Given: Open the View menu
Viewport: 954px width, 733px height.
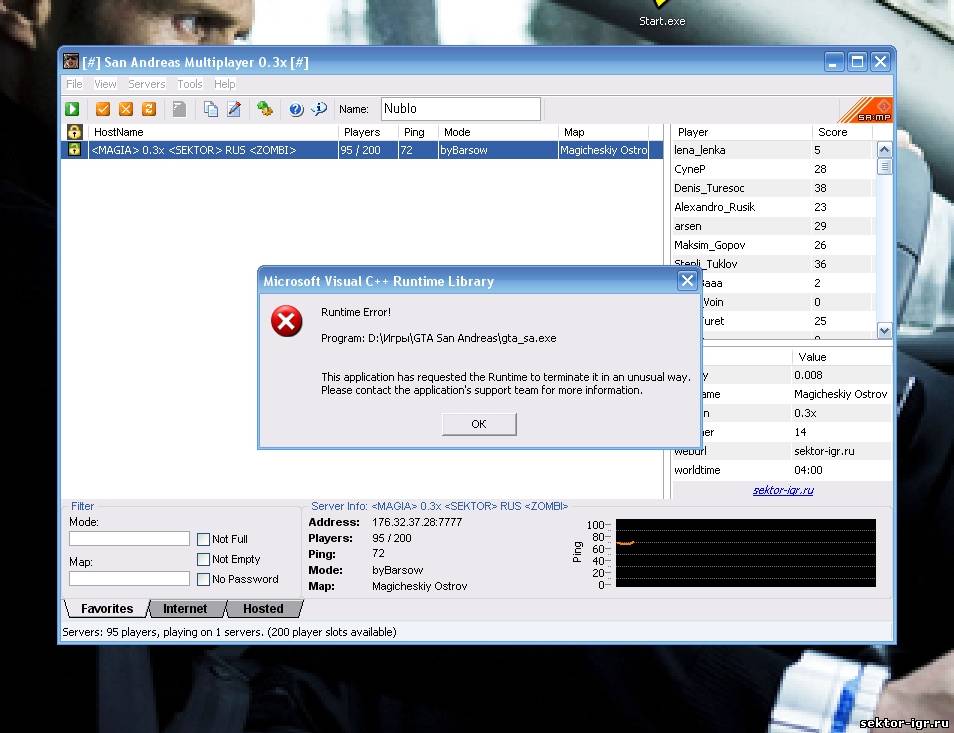Looking at the screenshot, I should (x=105, y=84).
